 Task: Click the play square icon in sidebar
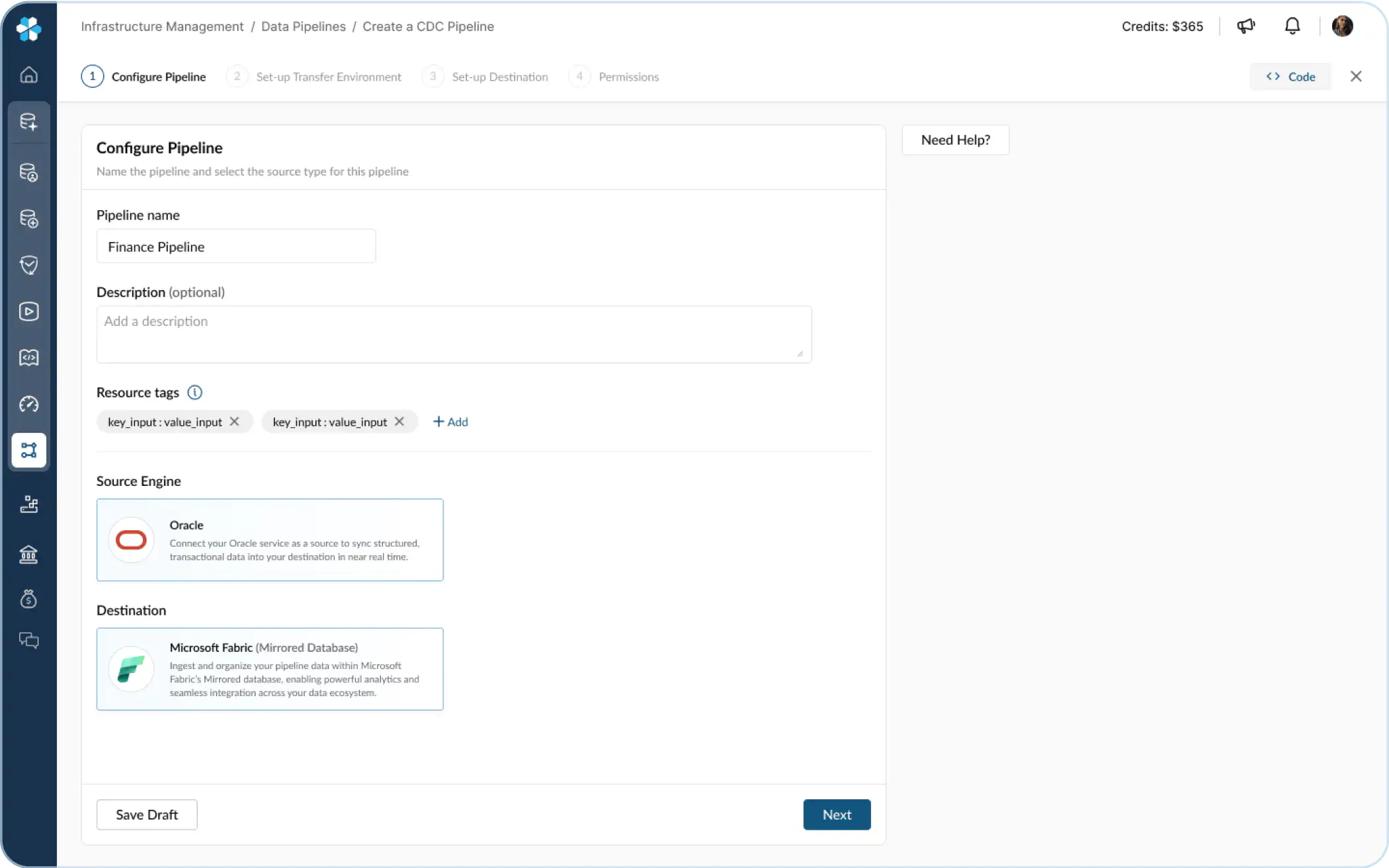pos(28,311)
